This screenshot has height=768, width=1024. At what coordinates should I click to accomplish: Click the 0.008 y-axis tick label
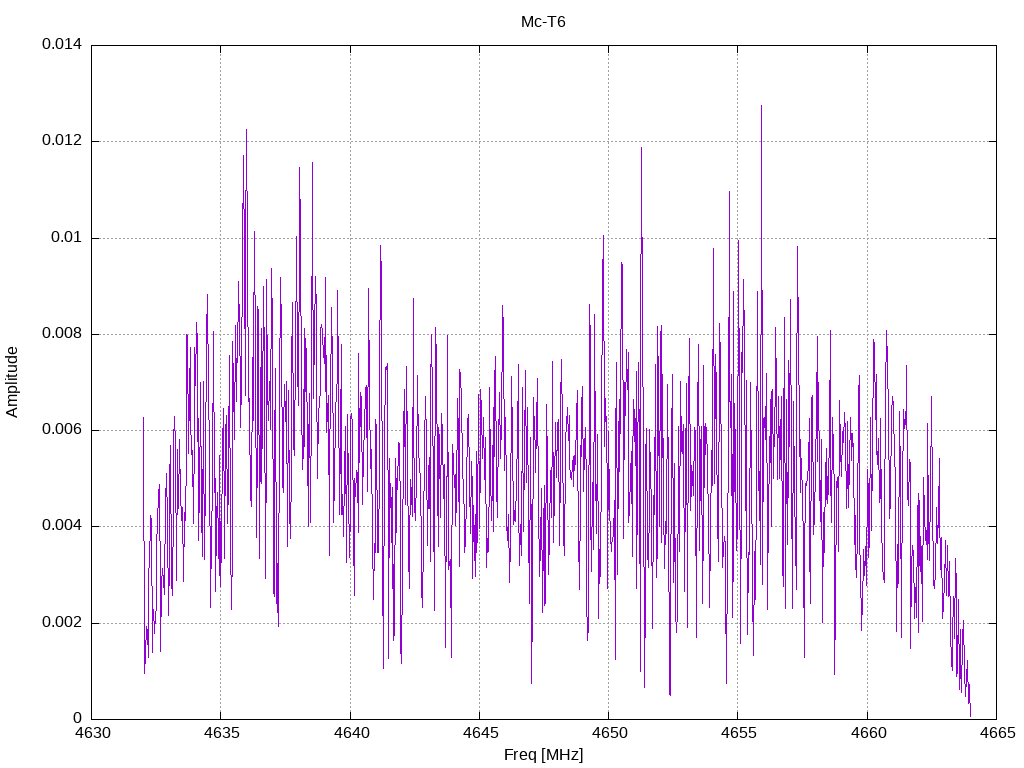[x=62, y=334]
